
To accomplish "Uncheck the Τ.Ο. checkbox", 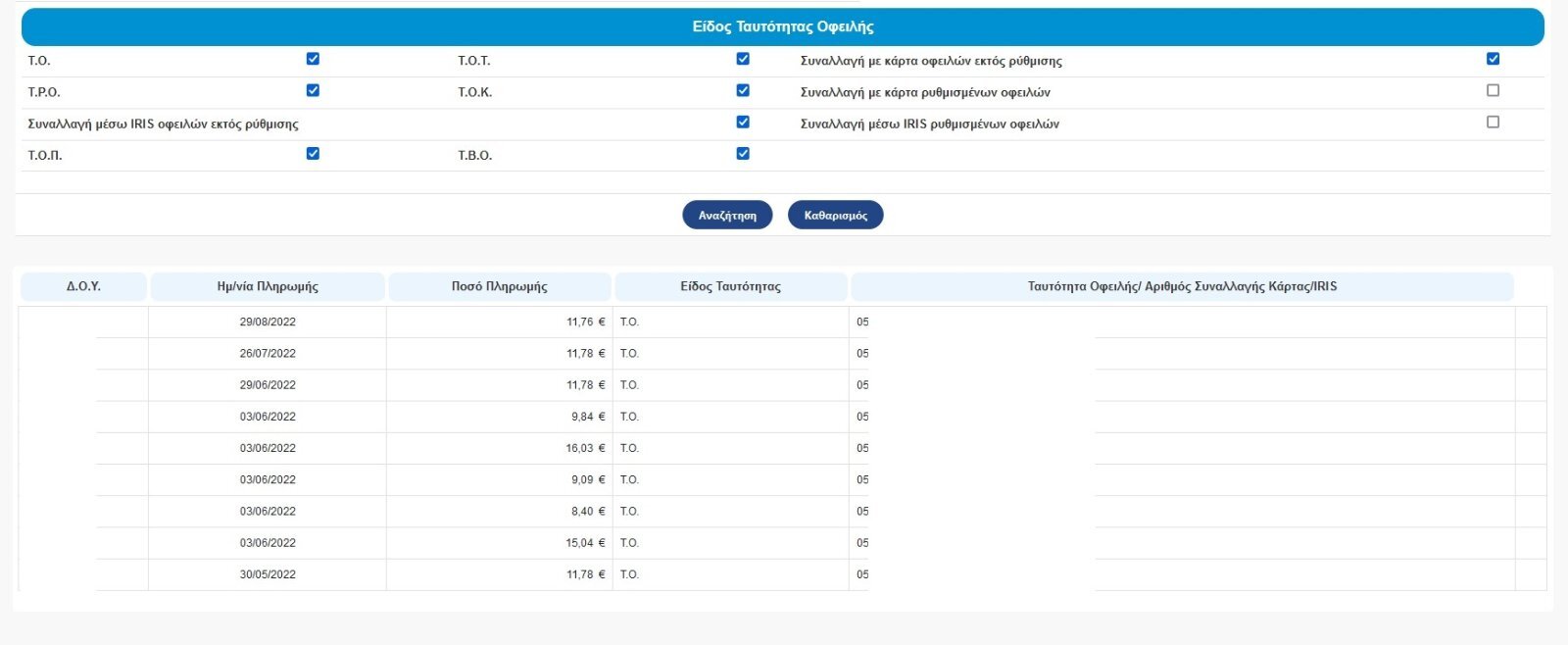I will tap(313, 59).
